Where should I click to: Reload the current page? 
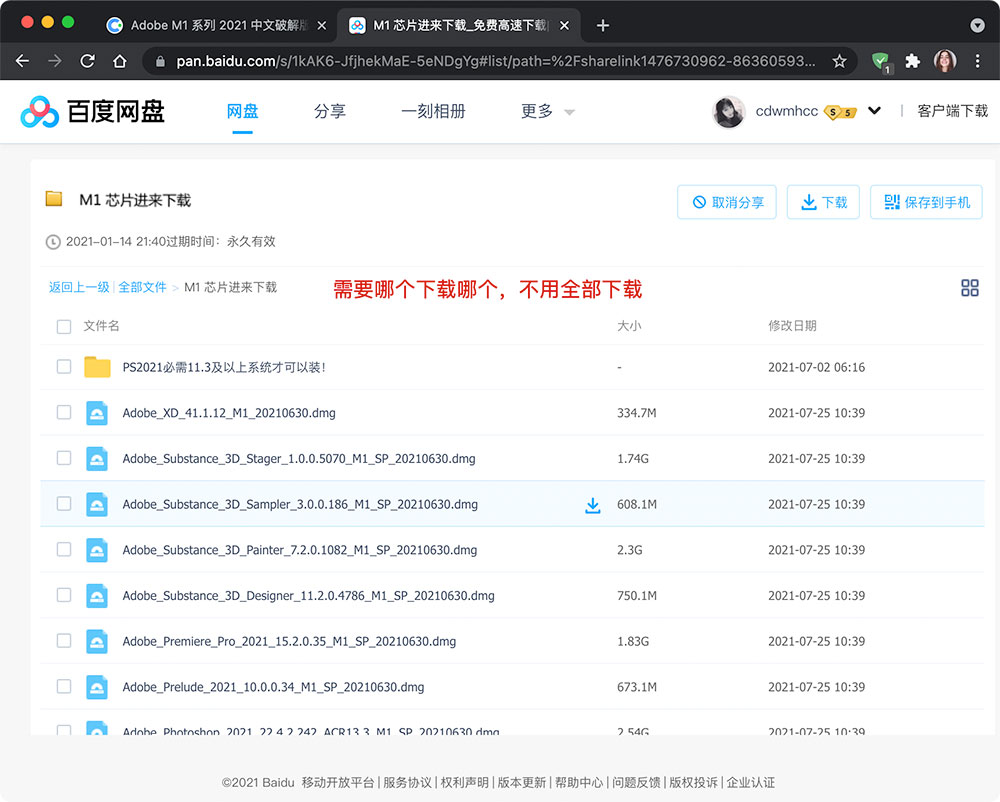[x=87, y=61]
